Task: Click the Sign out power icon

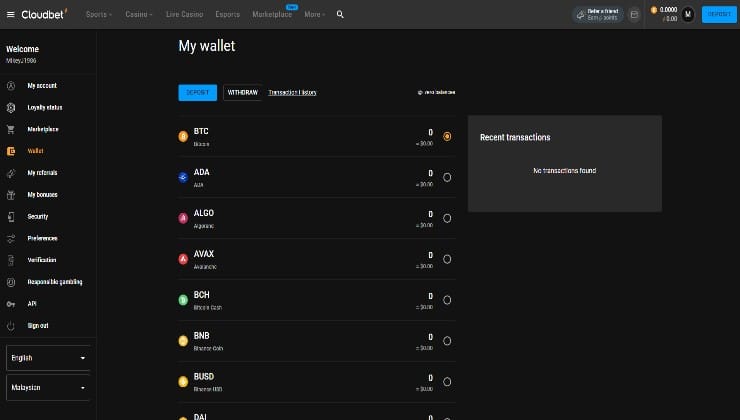Action: pos(11,326)
